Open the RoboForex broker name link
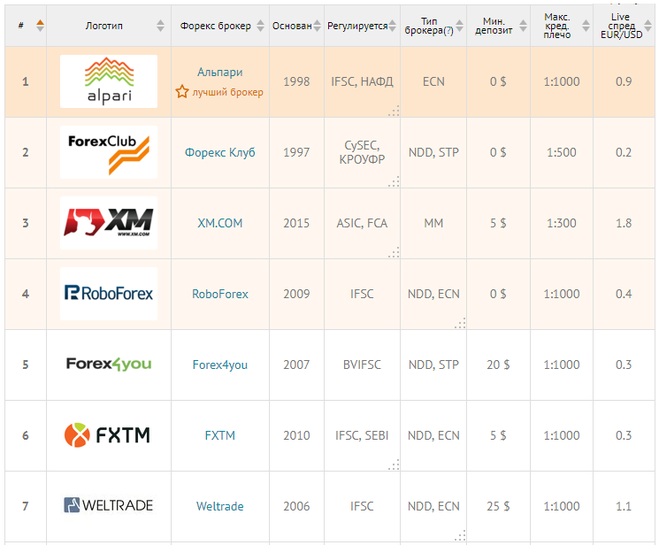Viewport: 659px width, 545px height. tap(220, 294)
